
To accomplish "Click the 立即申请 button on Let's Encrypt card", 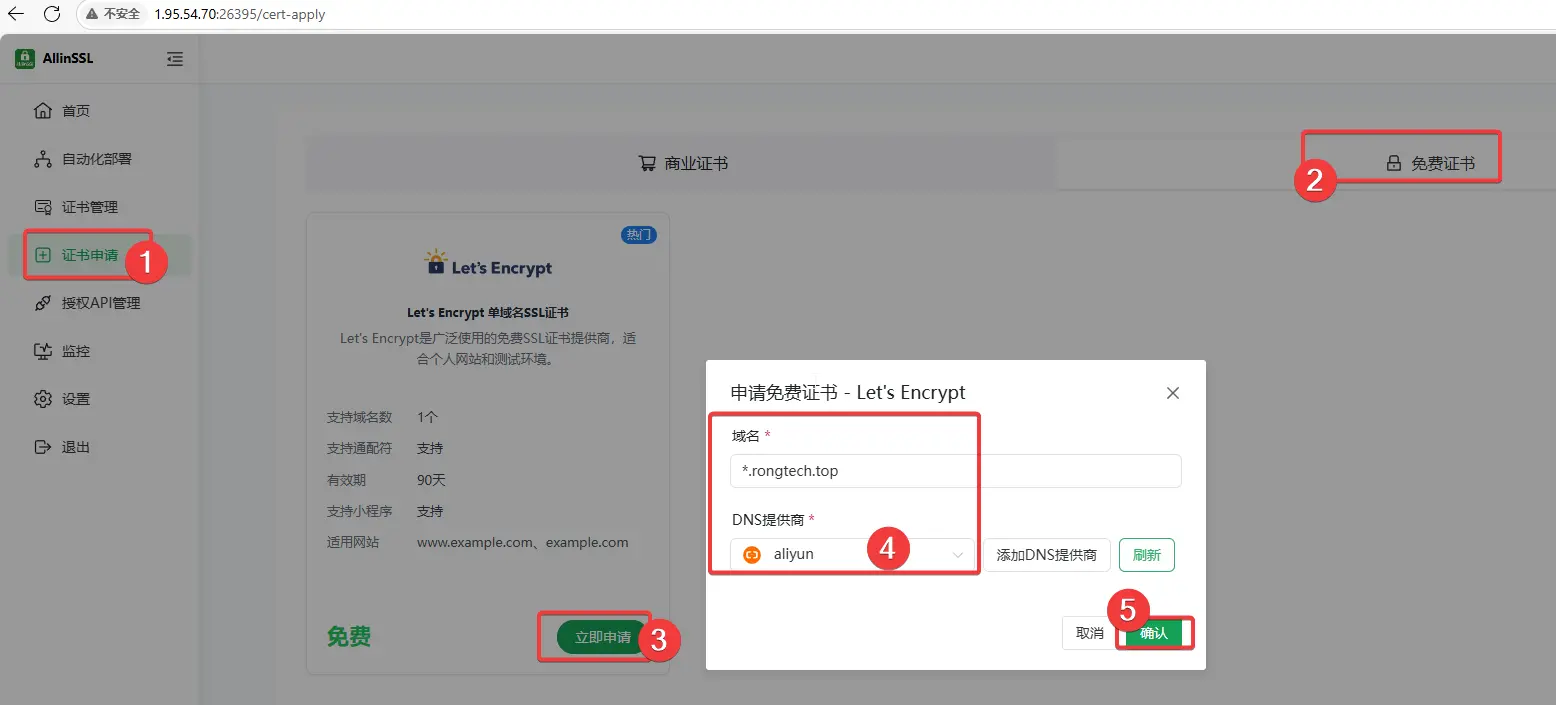I will (x=603, y=637).
